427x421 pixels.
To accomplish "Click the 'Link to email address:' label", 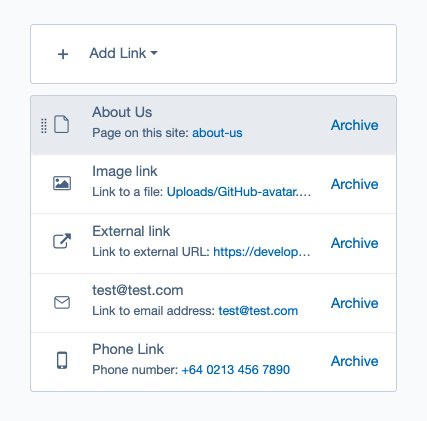I will [x=153, y=311].
